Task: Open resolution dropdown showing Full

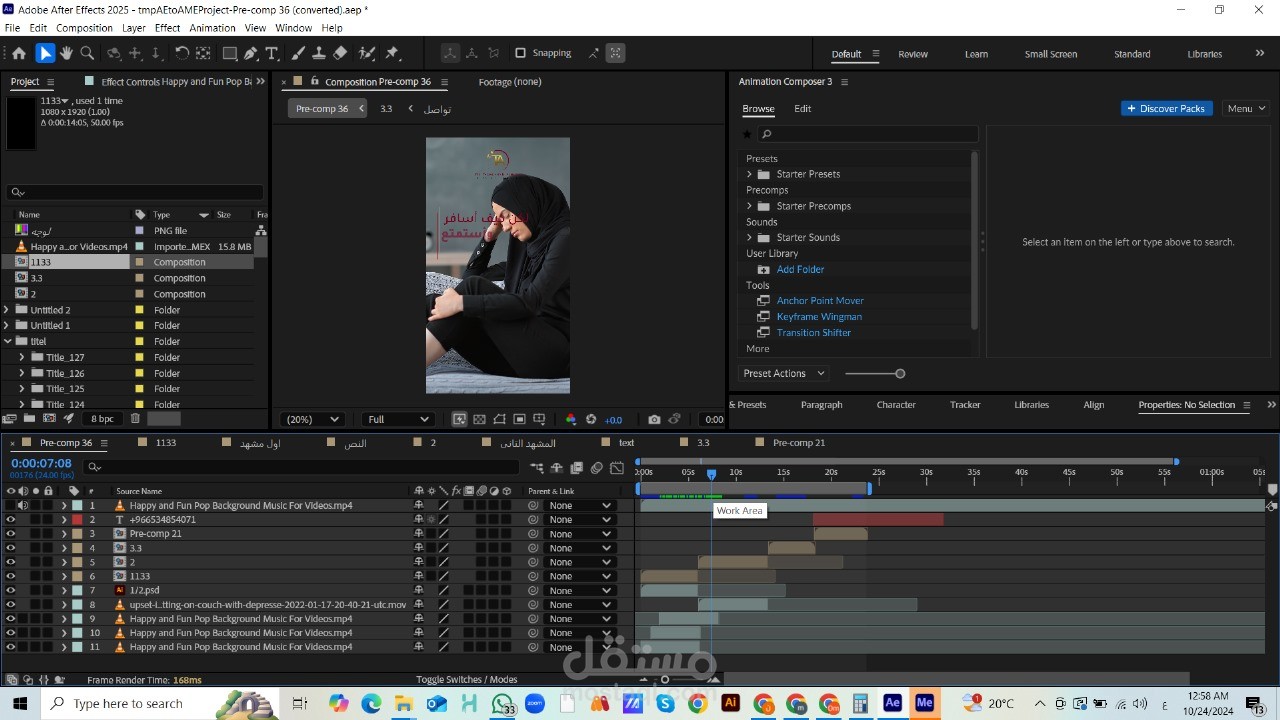Action: [397, 419]
